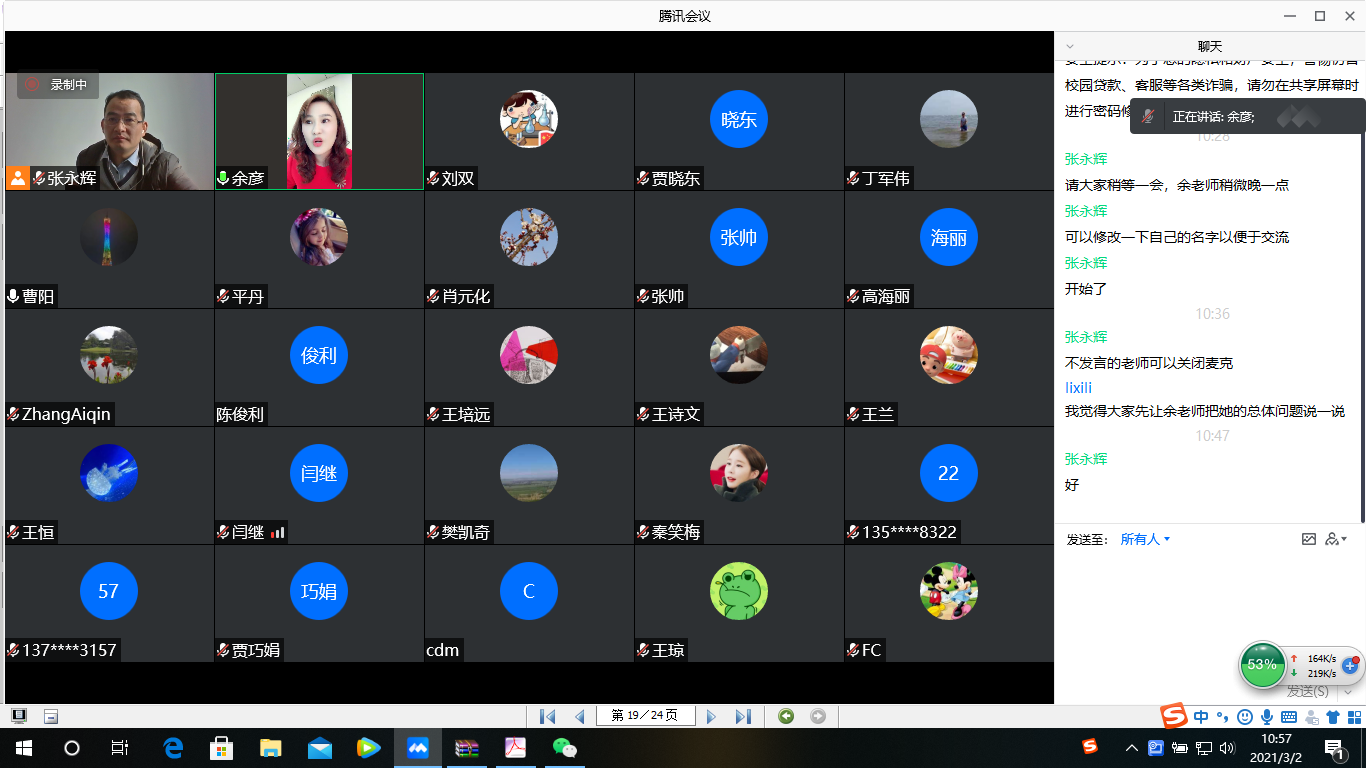Select 余彦's video tile
The image size is (1366, 768).
tap(319, 131)
